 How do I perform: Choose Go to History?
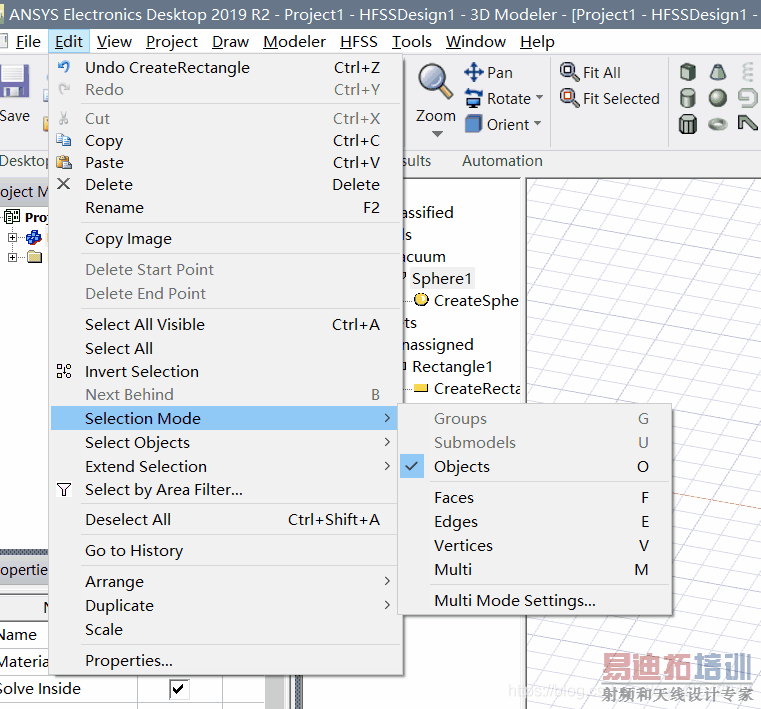pos(226,550)
